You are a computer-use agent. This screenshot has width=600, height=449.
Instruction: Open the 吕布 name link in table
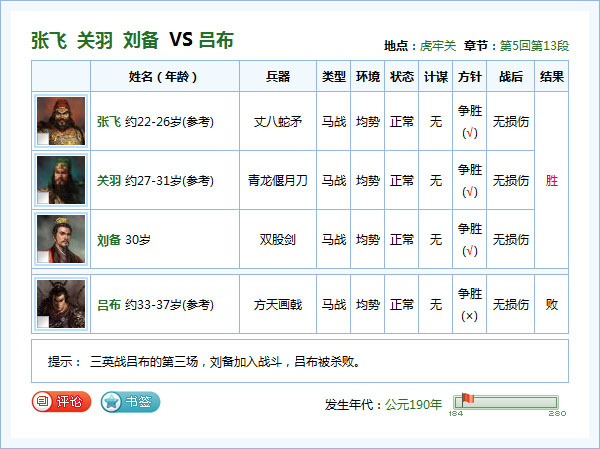click(109, 305)
